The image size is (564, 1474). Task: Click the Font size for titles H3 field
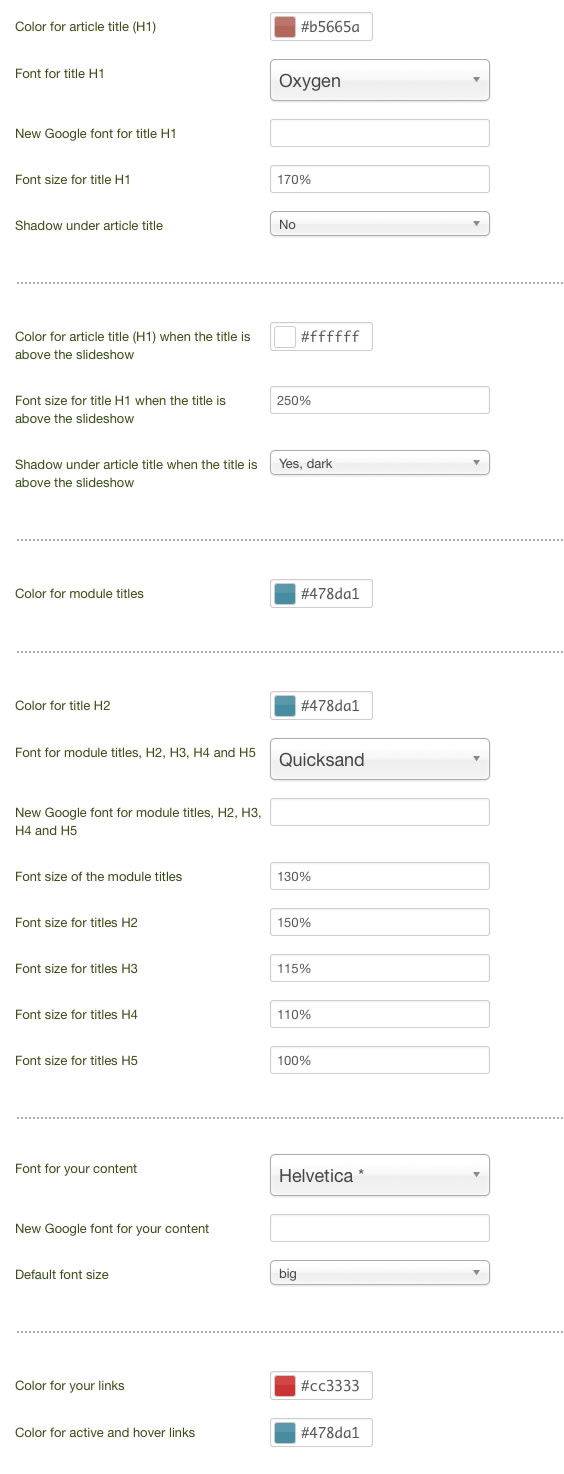380,968
